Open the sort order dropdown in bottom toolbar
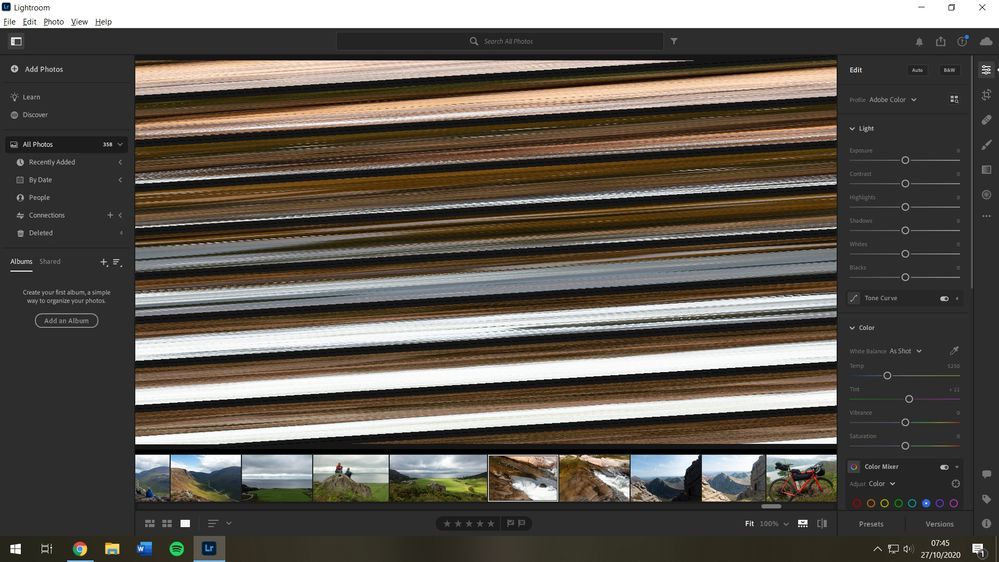The image size is (999, 562). pyautogui.click(x=218, y=523)
